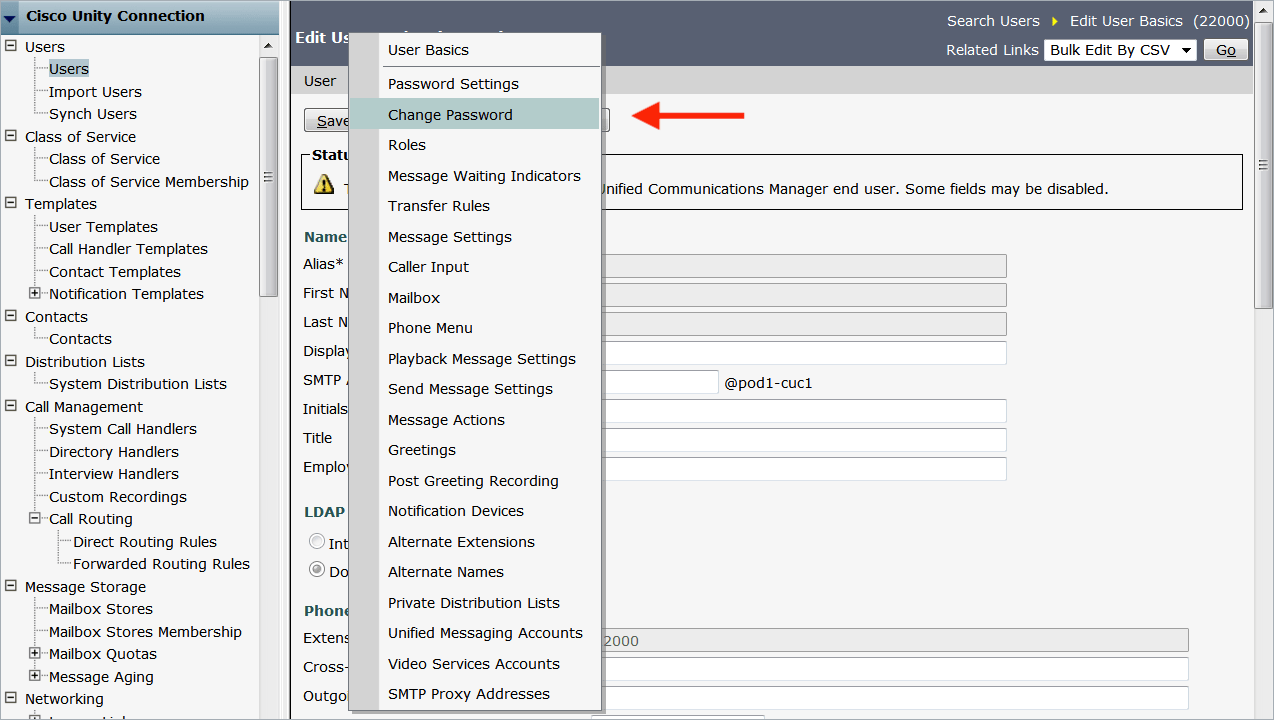Expand the Message Aging node
This screenshot has width=1274, height=720.
click(35, 676)
